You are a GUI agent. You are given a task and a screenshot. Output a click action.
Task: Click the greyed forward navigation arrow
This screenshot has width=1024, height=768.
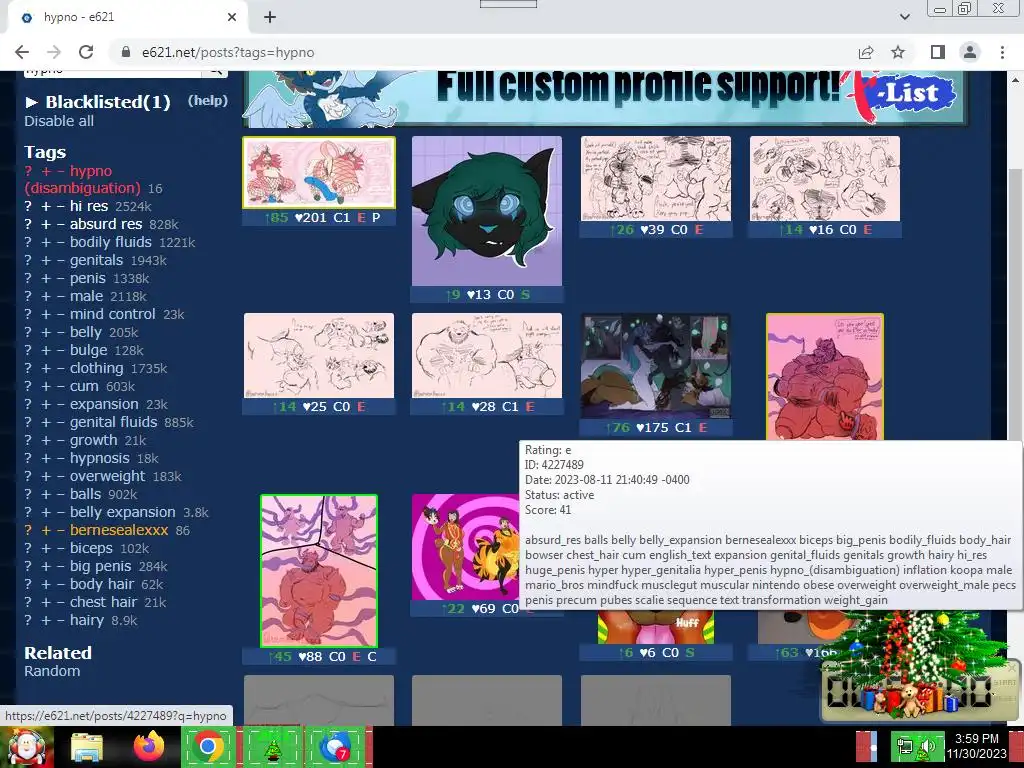[54, 52]
